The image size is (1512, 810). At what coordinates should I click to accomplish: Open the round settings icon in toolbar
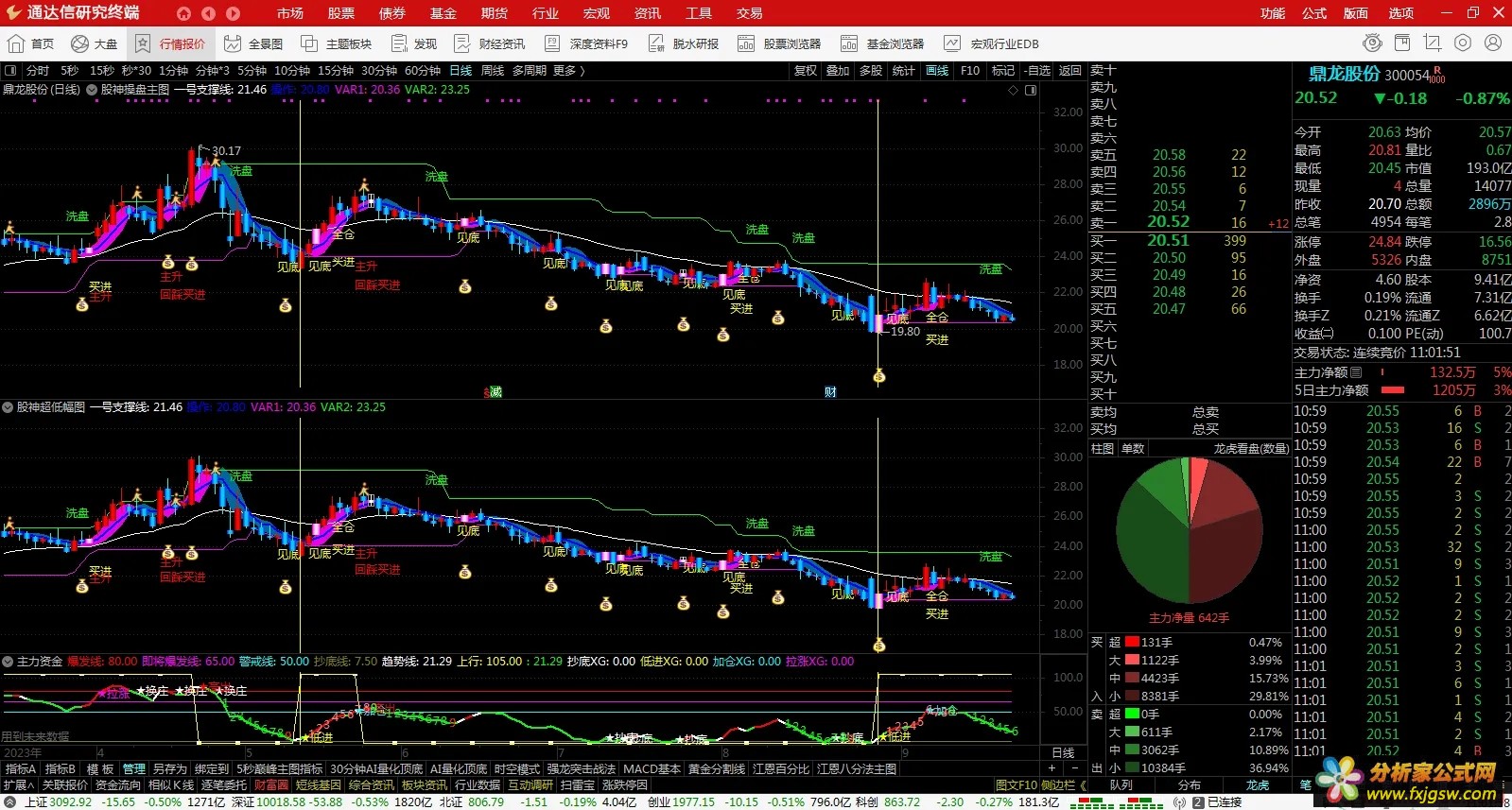[x=1463, y=43]
